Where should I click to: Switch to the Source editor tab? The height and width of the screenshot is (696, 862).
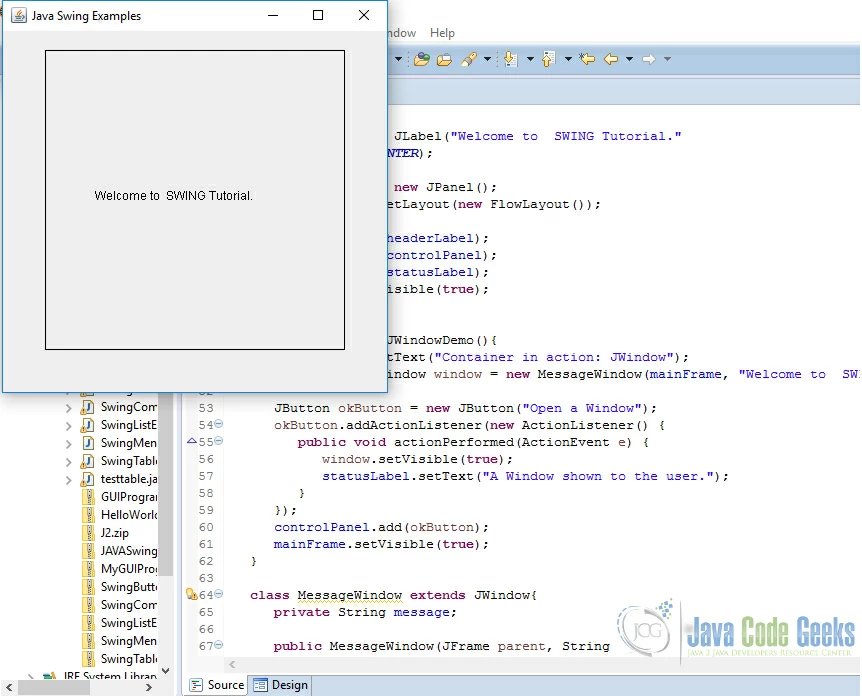[x=217, y=685]
